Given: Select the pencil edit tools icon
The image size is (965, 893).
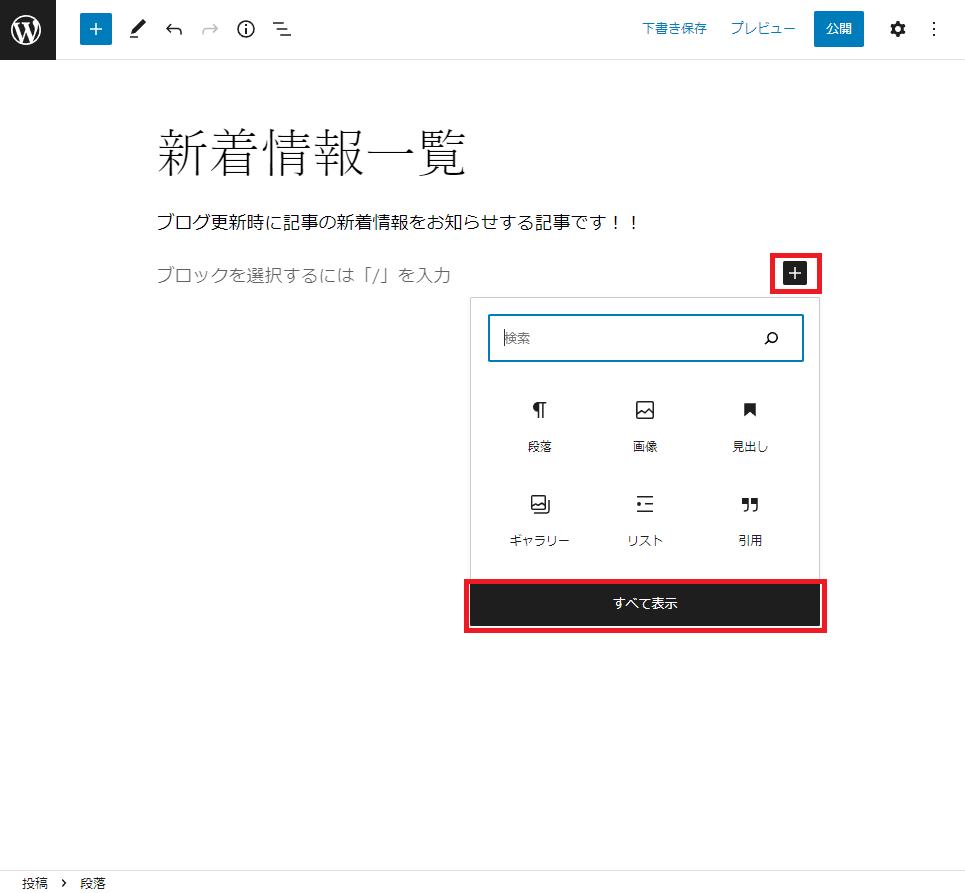Looking at the screenshot, I should click(138, 29).
